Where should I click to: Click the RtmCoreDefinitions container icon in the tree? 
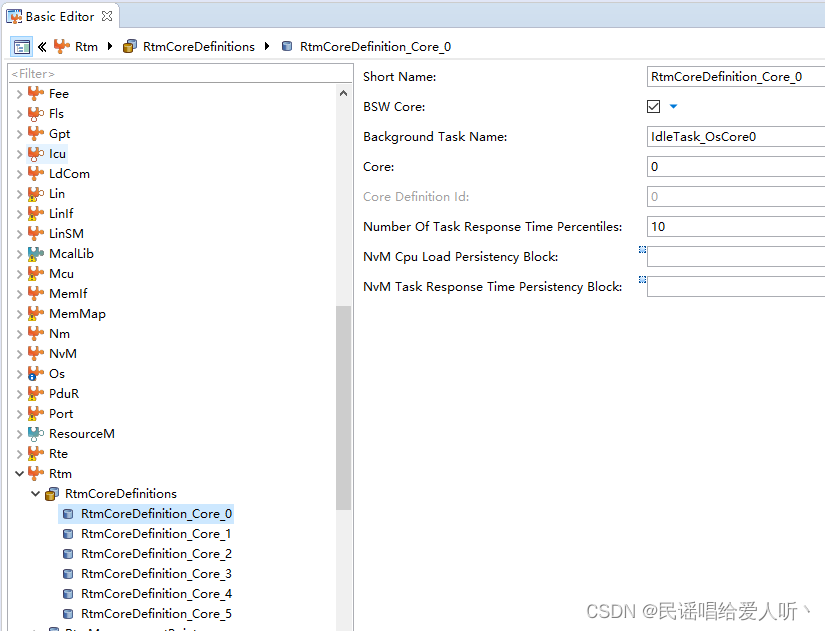point(49,493)
